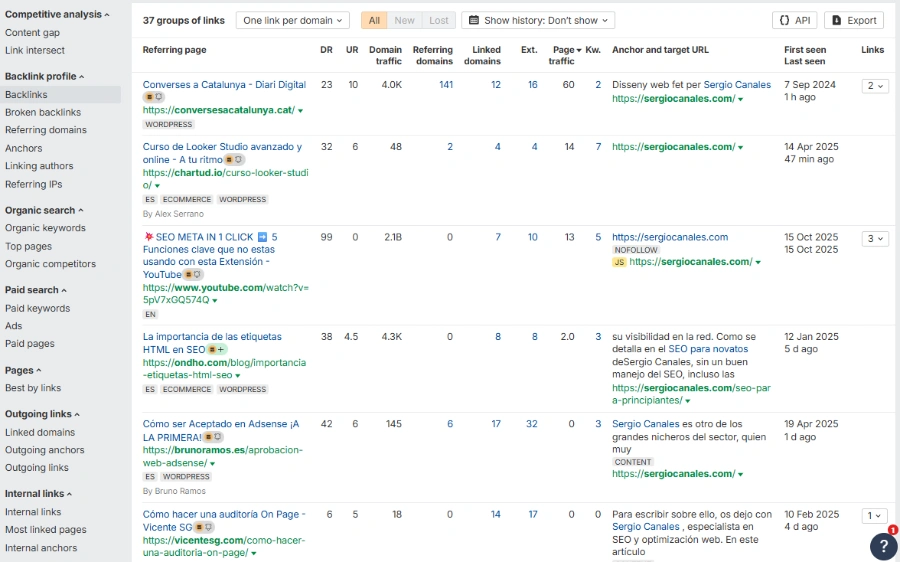900x562 pixels.
Task: Click badge icon beside Cómo hacer una auditoría title
Action: [204, 527]
